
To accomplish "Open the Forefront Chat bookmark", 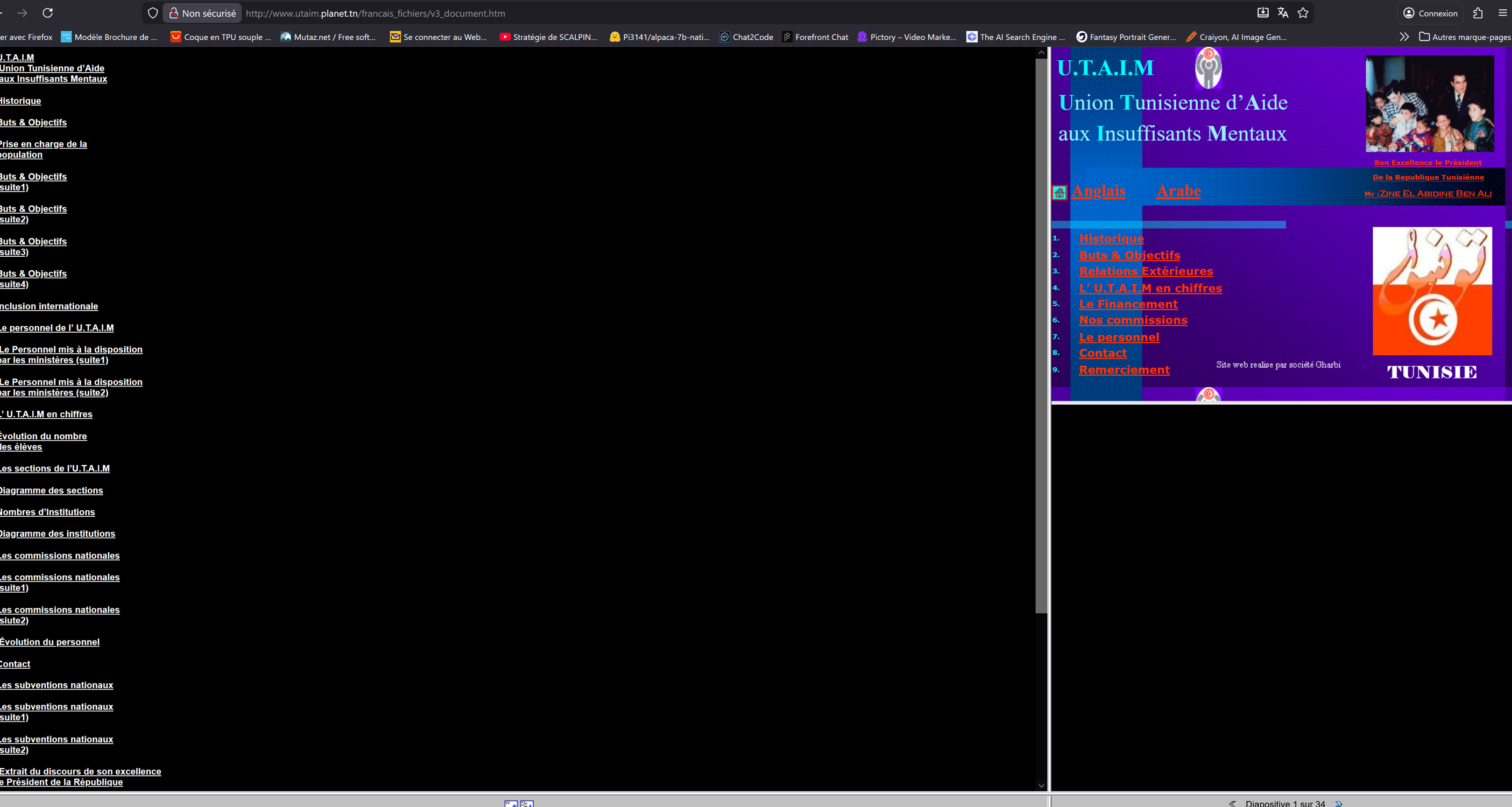I will [815, 37].
